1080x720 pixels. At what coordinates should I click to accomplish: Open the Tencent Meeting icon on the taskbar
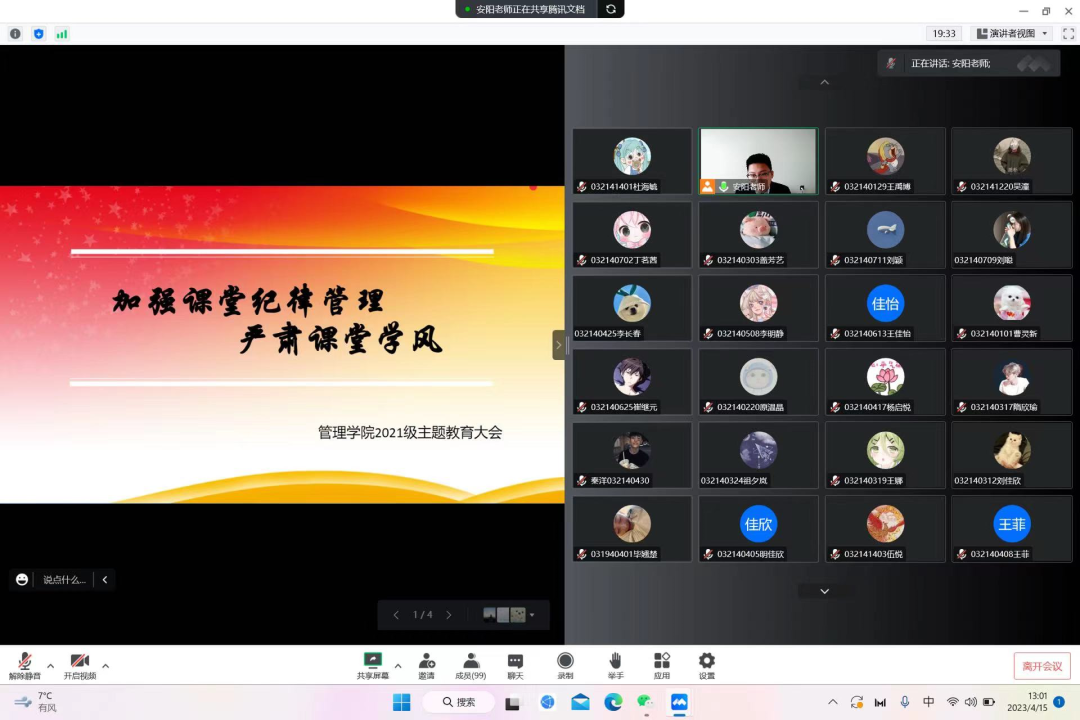pos(679,702)
